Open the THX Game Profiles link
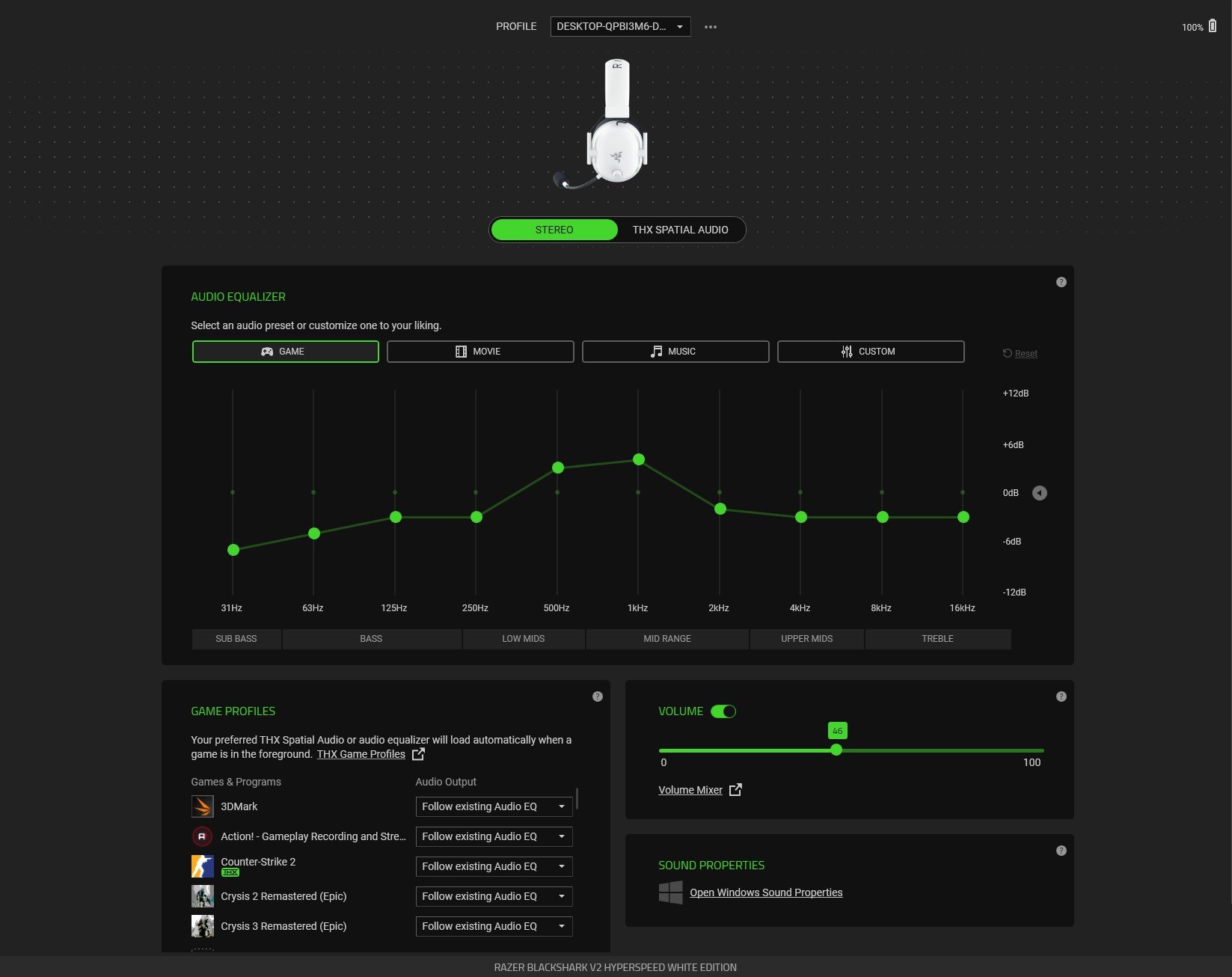 (x=361, y=754)
